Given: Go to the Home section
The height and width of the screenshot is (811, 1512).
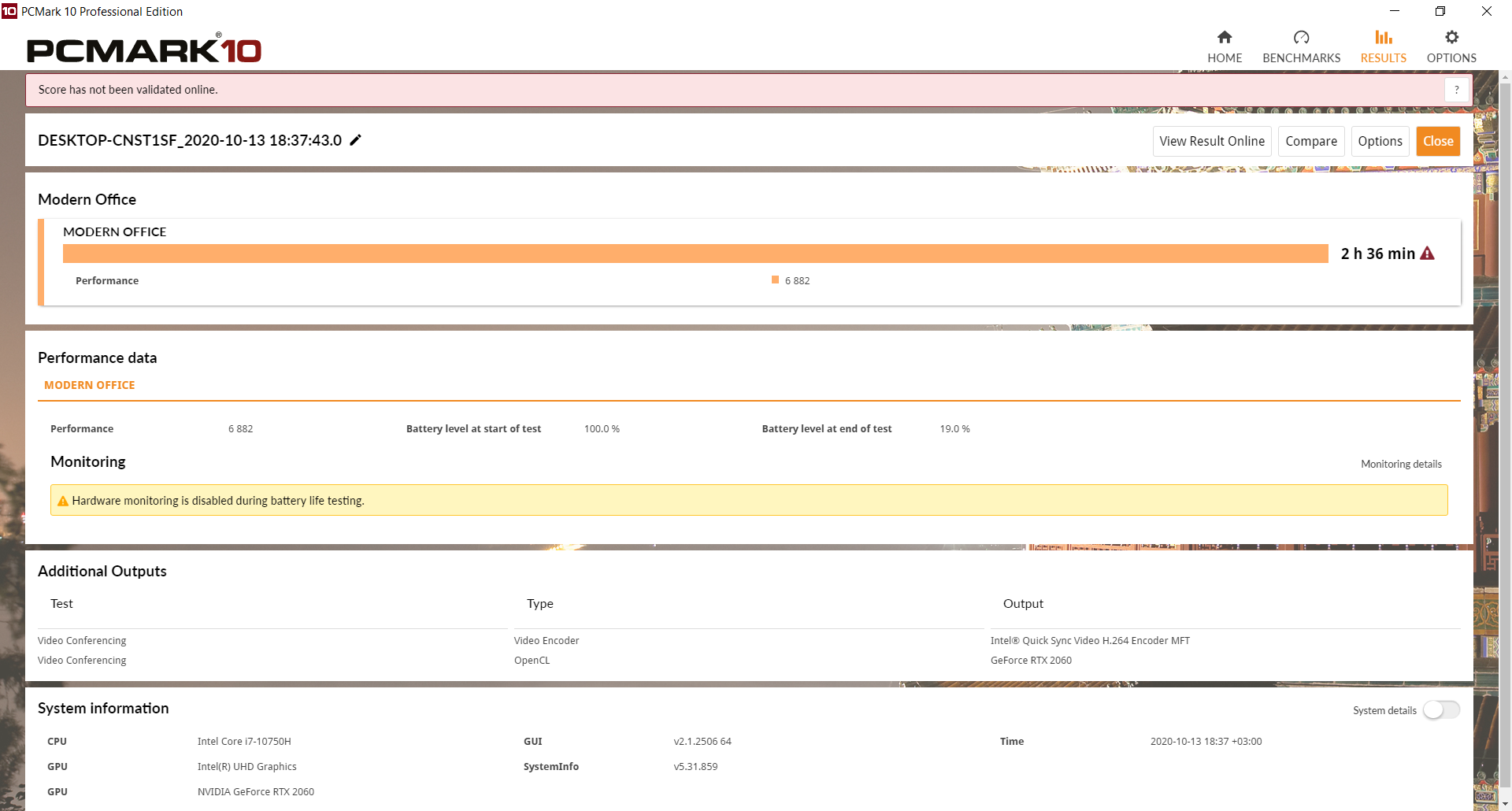Looking at the screenshot, I should [x=1225, y=47].
